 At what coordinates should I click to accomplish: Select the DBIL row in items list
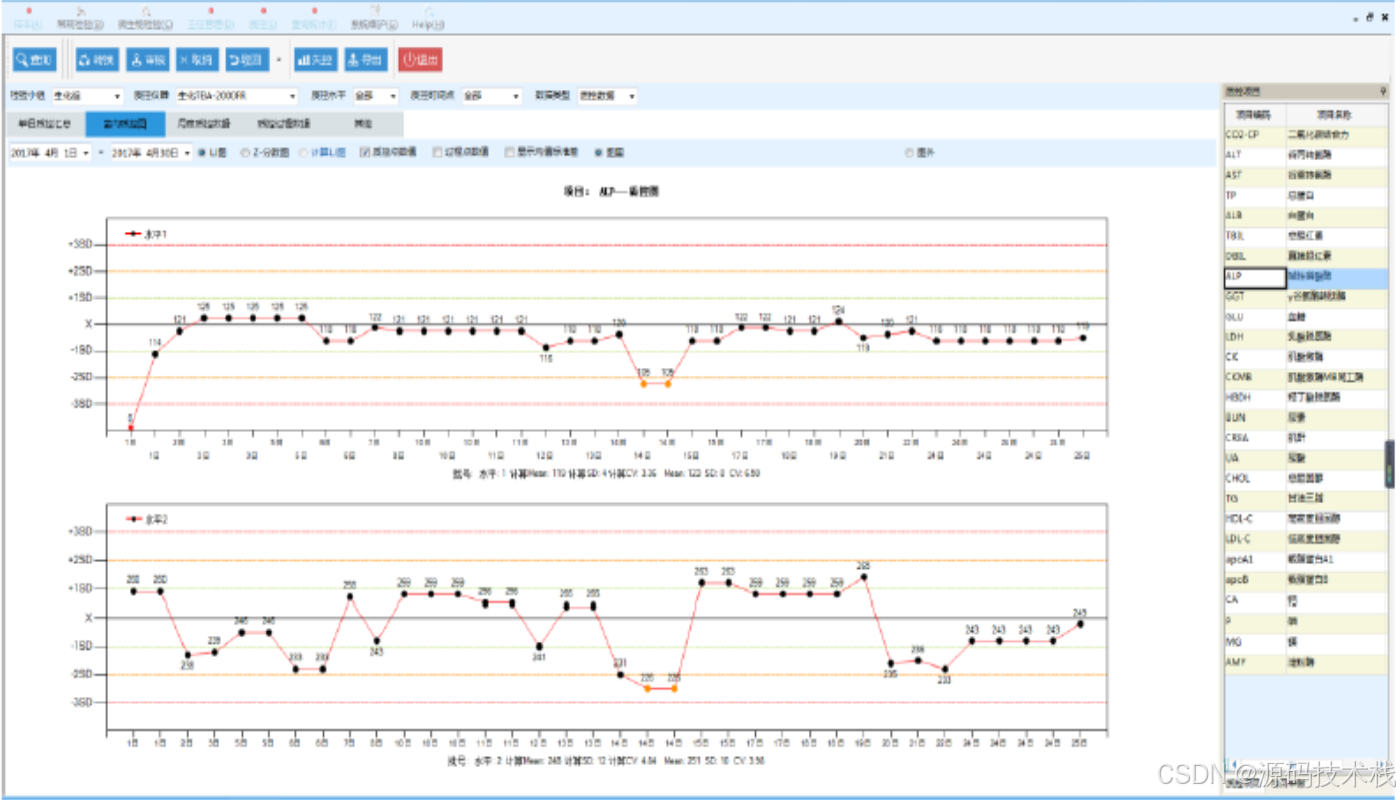tap(1306, 256)
